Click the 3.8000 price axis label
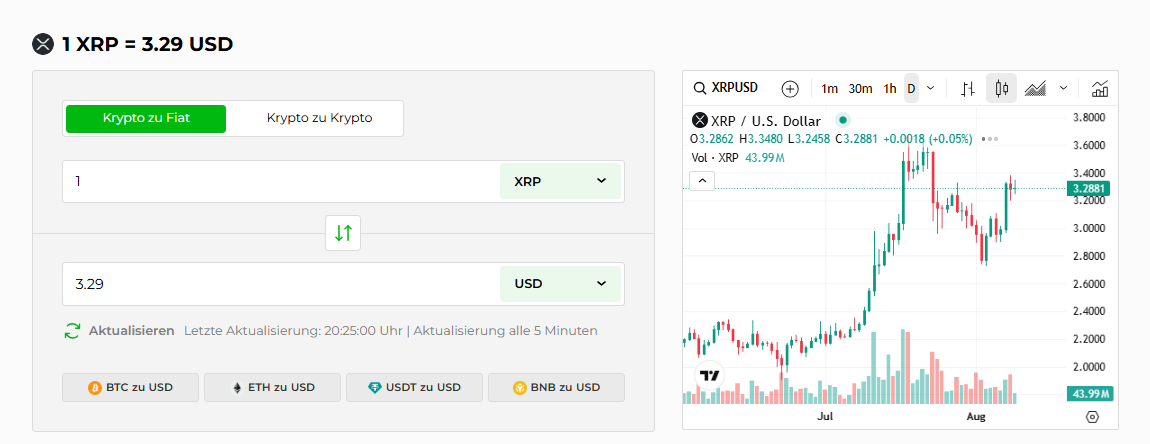Screen dimensions: 1150x444 [1088, 117]
